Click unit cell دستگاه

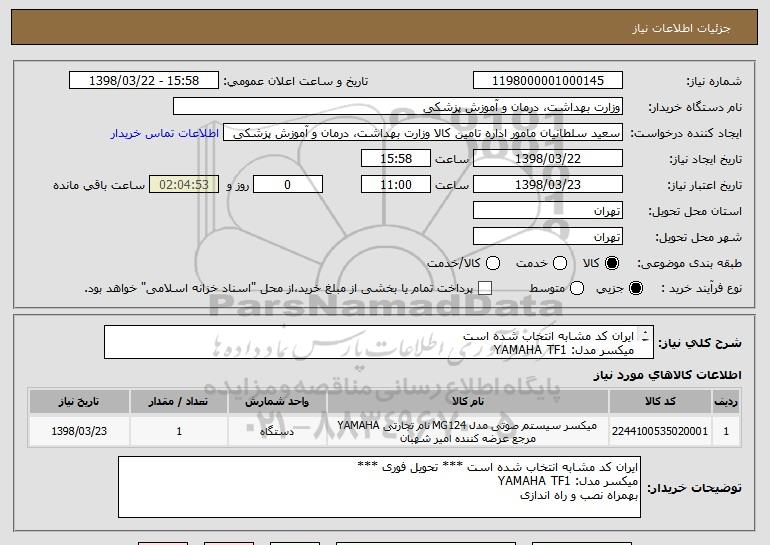pyautogui.click(x=277, y=431)
